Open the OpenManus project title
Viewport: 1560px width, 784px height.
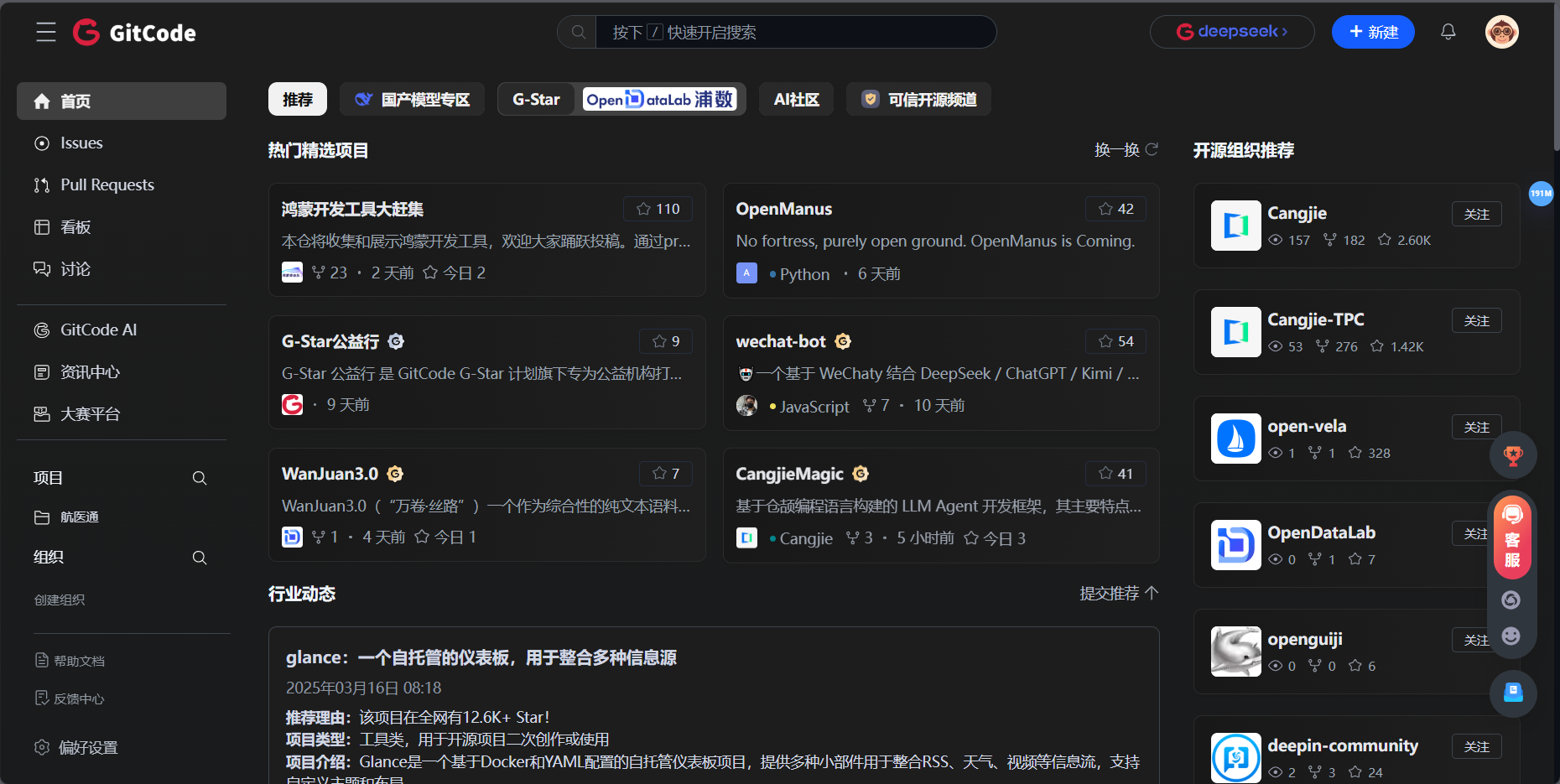[x=784, y=209]
